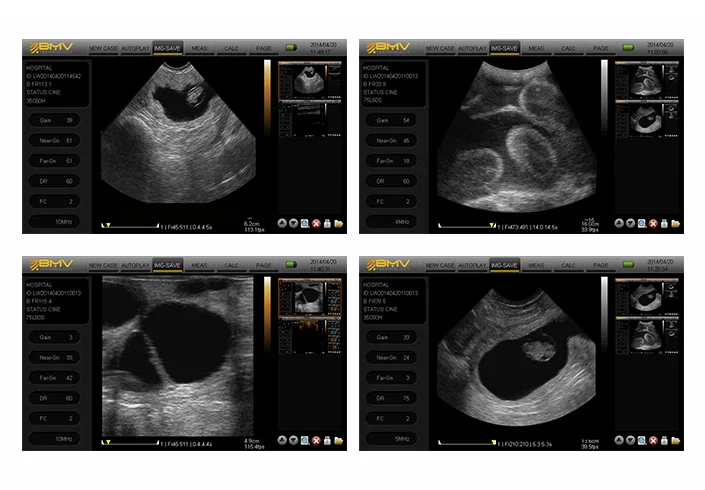Open image preview magnifier in the FR115.4 screen

click(305, 441)
